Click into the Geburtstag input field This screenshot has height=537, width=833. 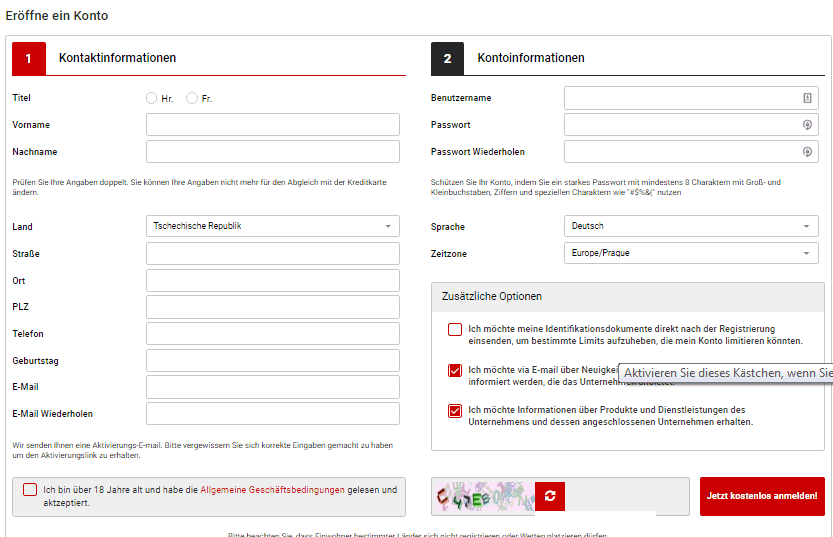coord(272,360)
